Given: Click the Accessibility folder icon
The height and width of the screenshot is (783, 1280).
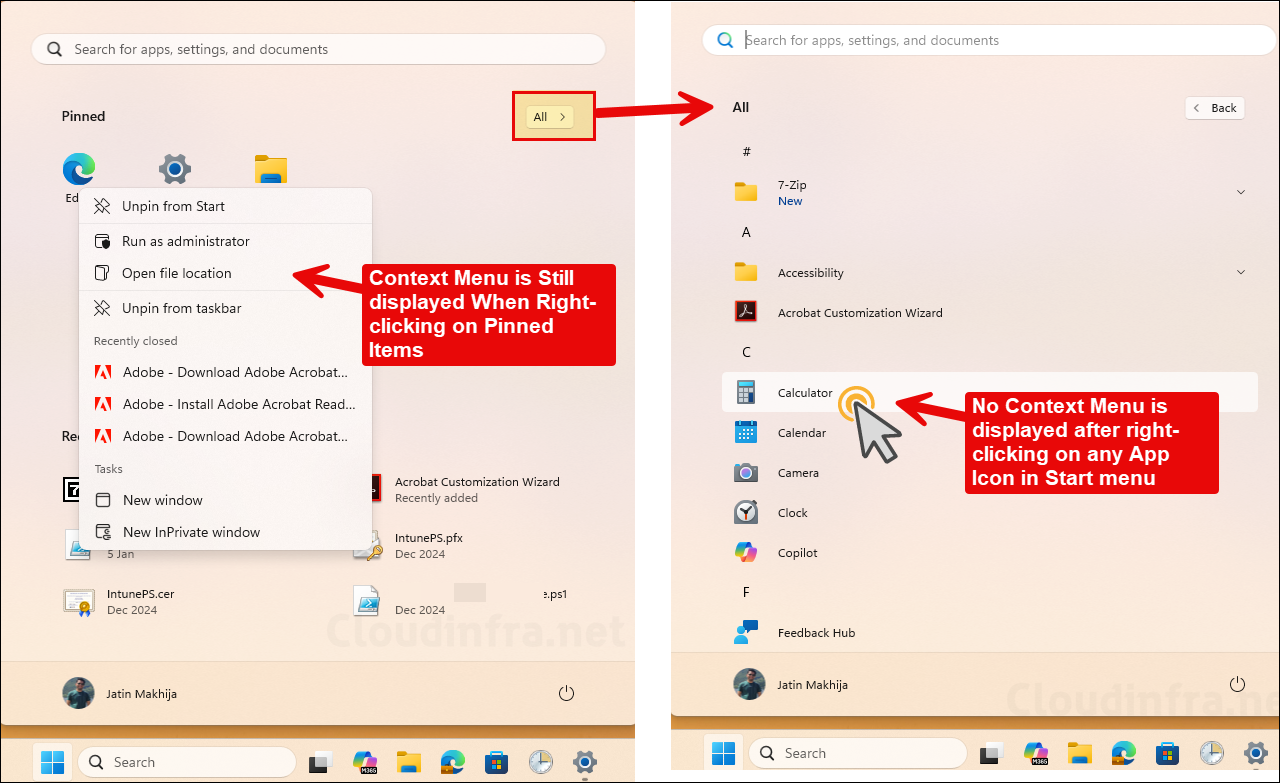Looking at the screenshot, I should [x=746, y=272].
